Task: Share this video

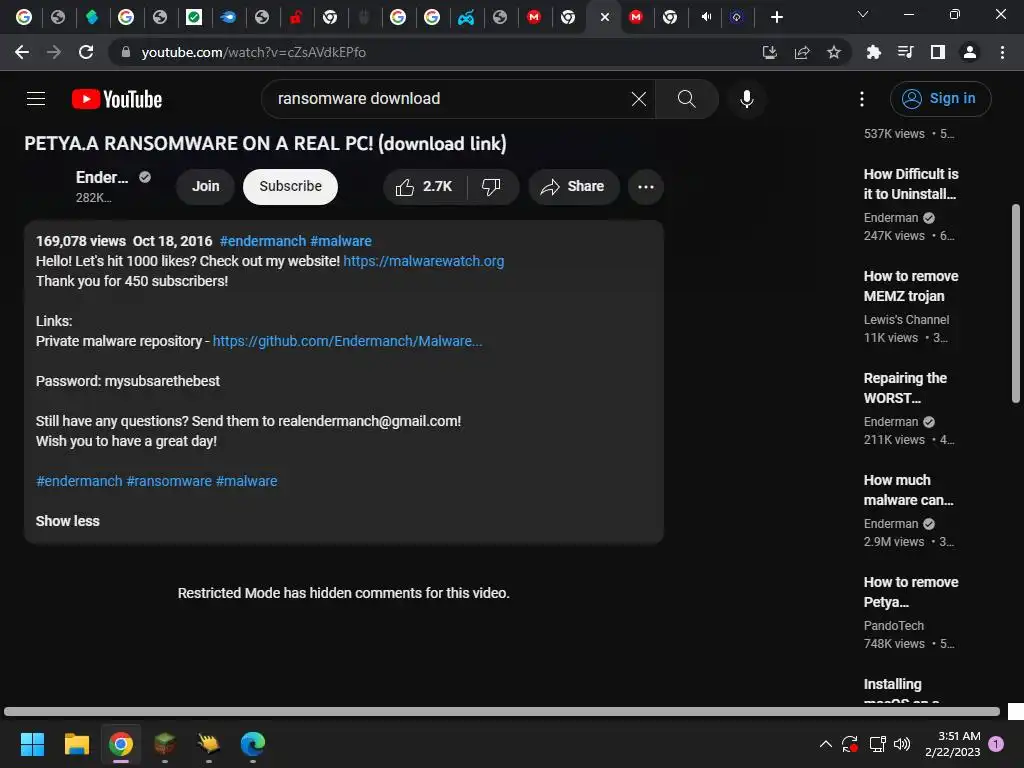Action: [x=573, y=187]
